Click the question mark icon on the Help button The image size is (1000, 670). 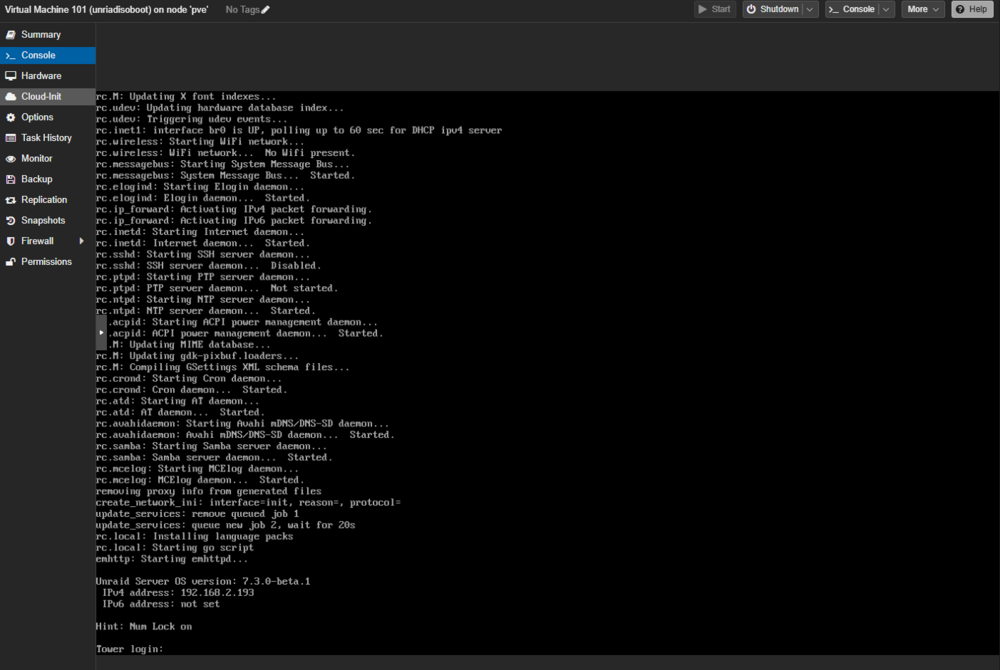960,9
